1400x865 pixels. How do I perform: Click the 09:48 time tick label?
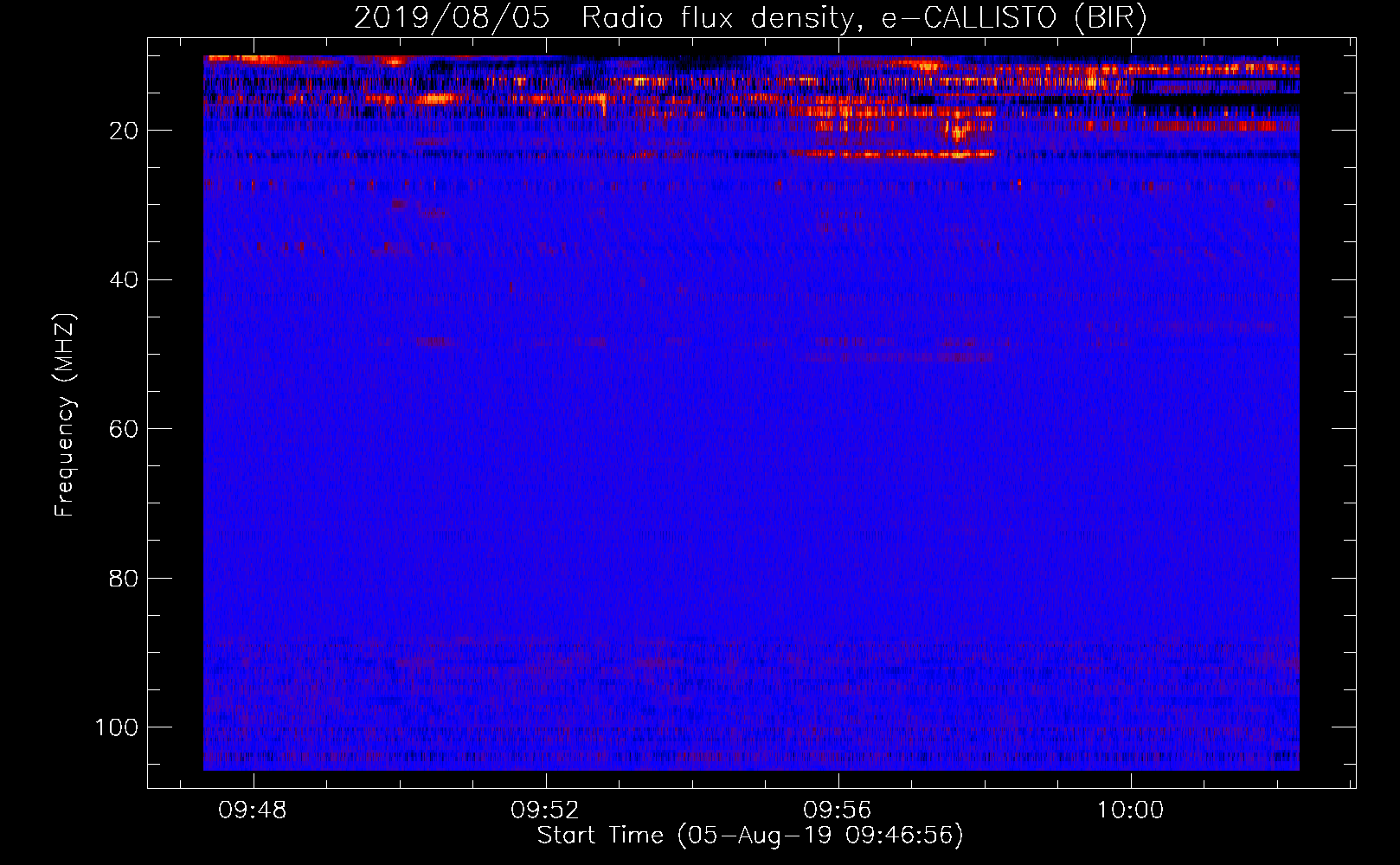[253, 811]
